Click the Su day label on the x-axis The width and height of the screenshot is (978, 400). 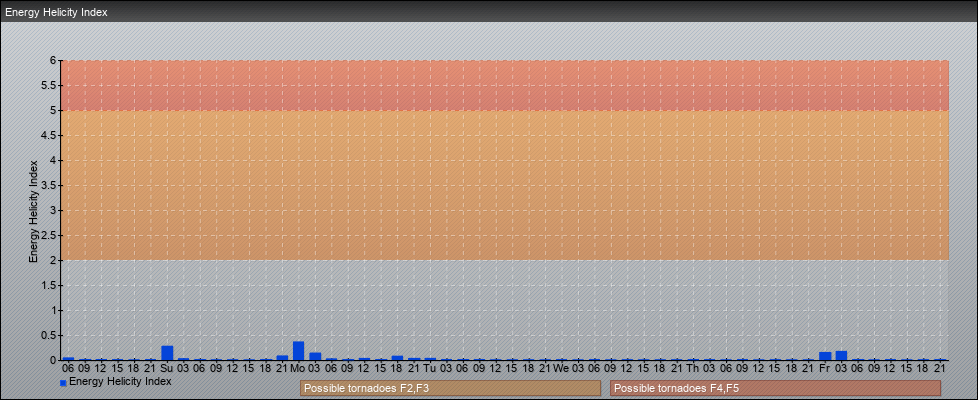tap(167, 368)
